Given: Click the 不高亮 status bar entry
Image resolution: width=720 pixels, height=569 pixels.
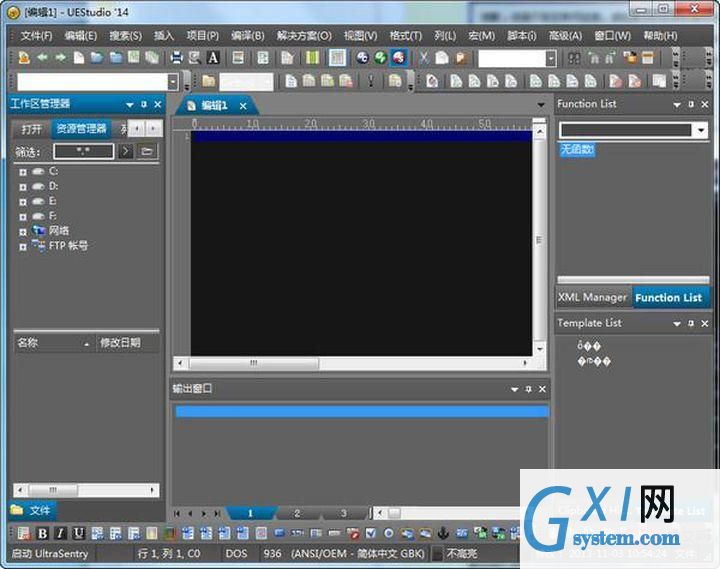Looking at the screenshot, I should pyautogui.click(x=461, y=553).
